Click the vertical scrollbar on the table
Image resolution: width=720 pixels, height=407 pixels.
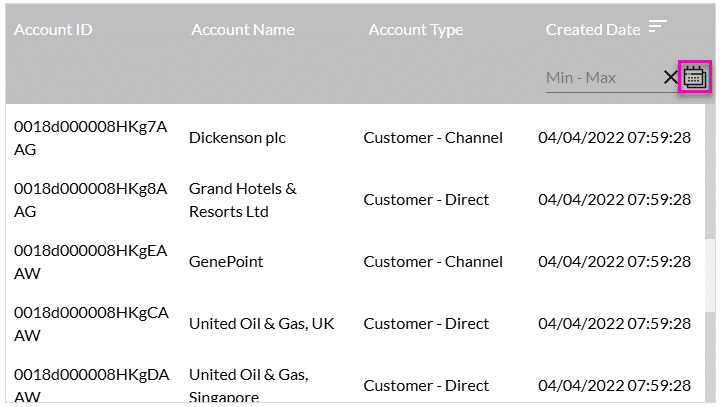[711, 250]
